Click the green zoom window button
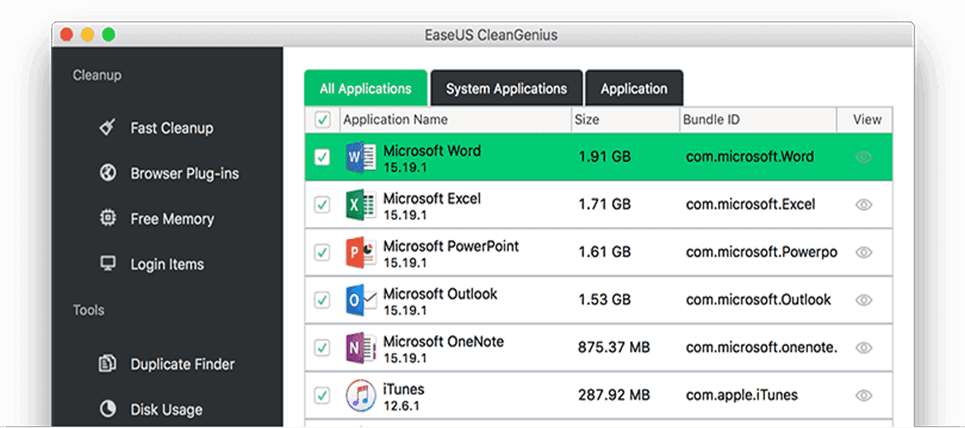 (108, 34)
